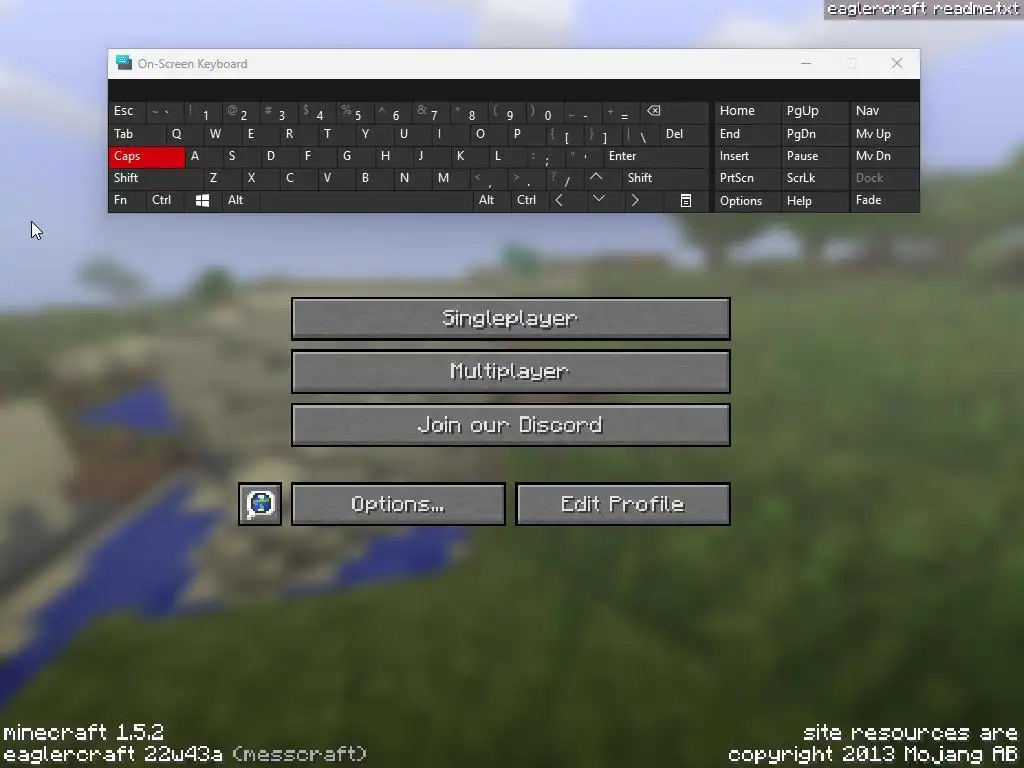Click the Mv Dn key
The width and height of the screenshot is (1024, 768).
click(884, 156)
